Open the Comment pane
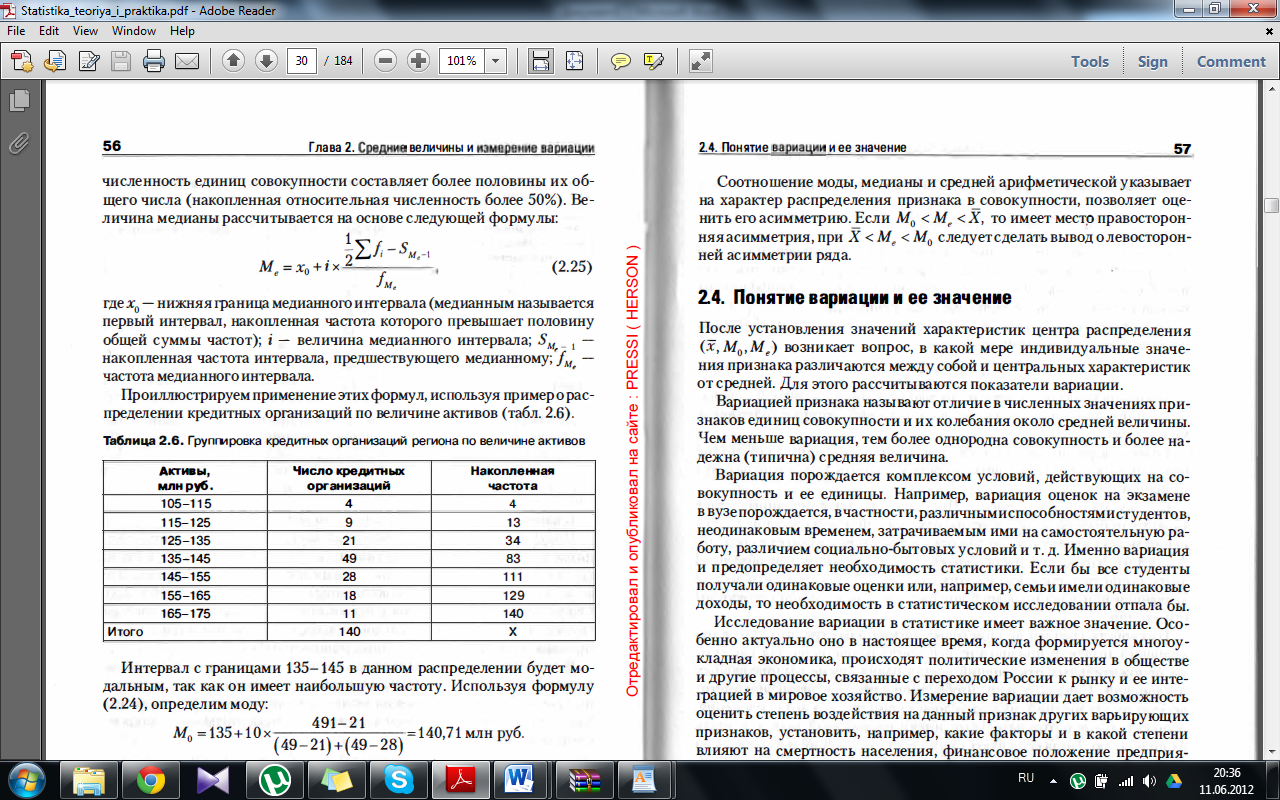This screenshot has height=800, width=1280. coord(1231,61)
